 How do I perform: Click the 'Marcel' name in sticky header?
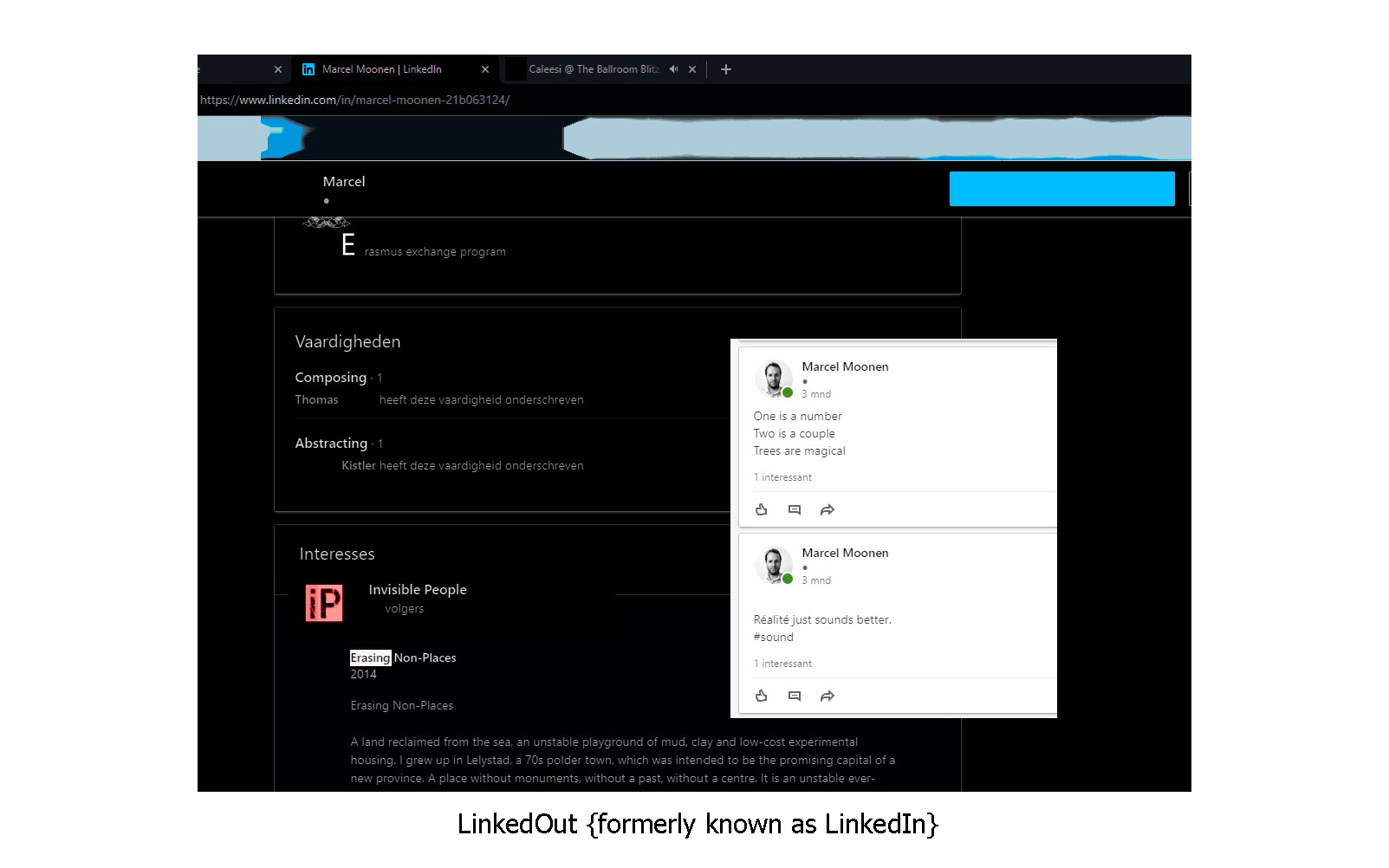click(x=344, y=182)
